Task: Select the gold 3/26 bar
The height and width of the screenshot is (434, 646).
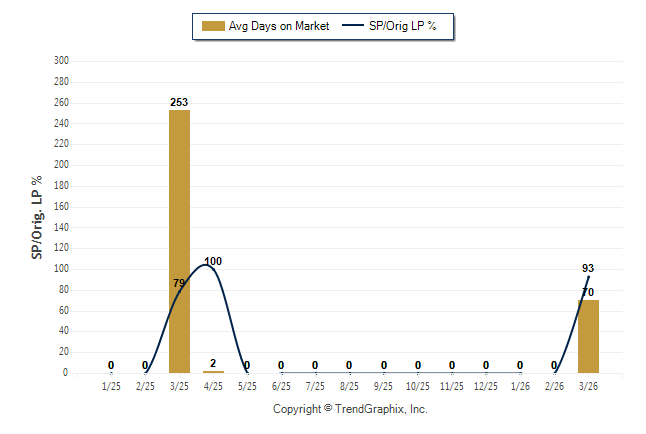Action: pyautogui.click(x=588, y=336)
